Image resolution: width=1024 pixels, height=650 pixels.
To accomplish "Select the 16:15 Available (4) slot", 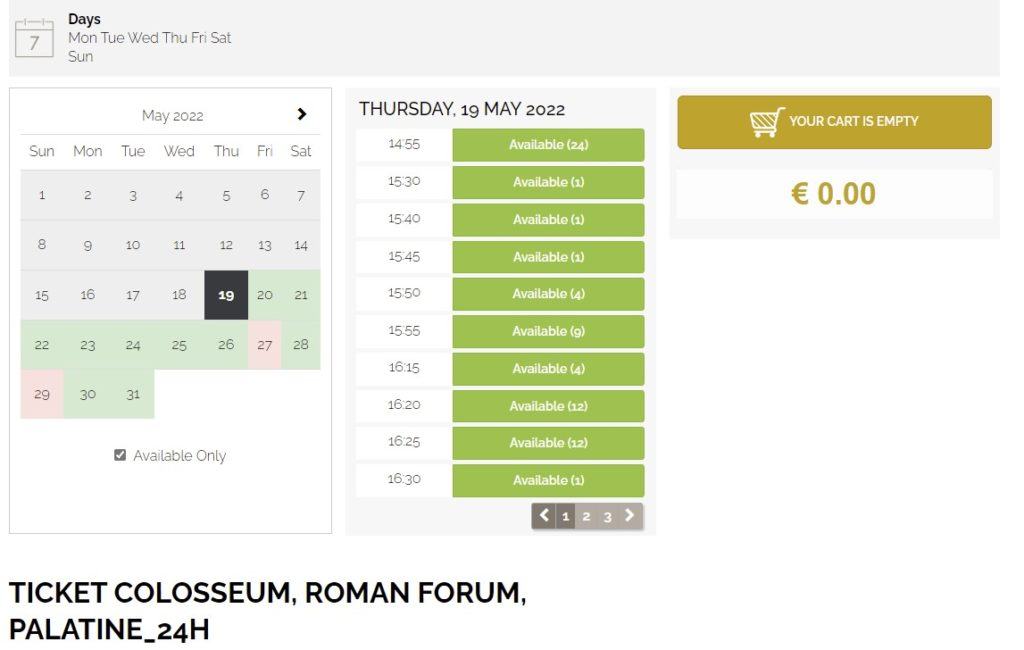I will 548,368.
